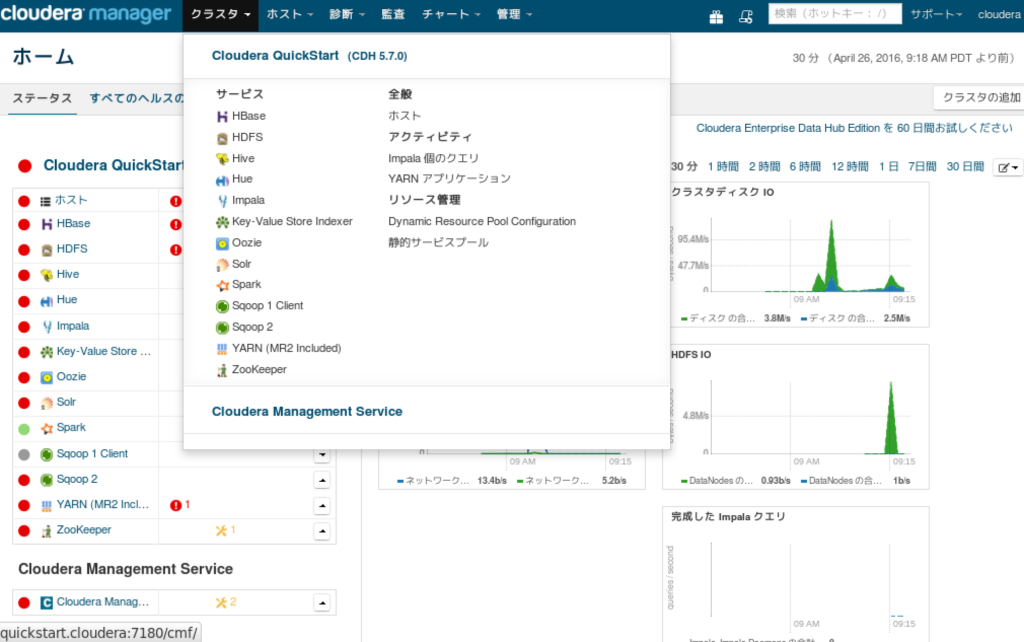
Task: Click the Hive bee icon in dropdown
Action: pos(222,159)
